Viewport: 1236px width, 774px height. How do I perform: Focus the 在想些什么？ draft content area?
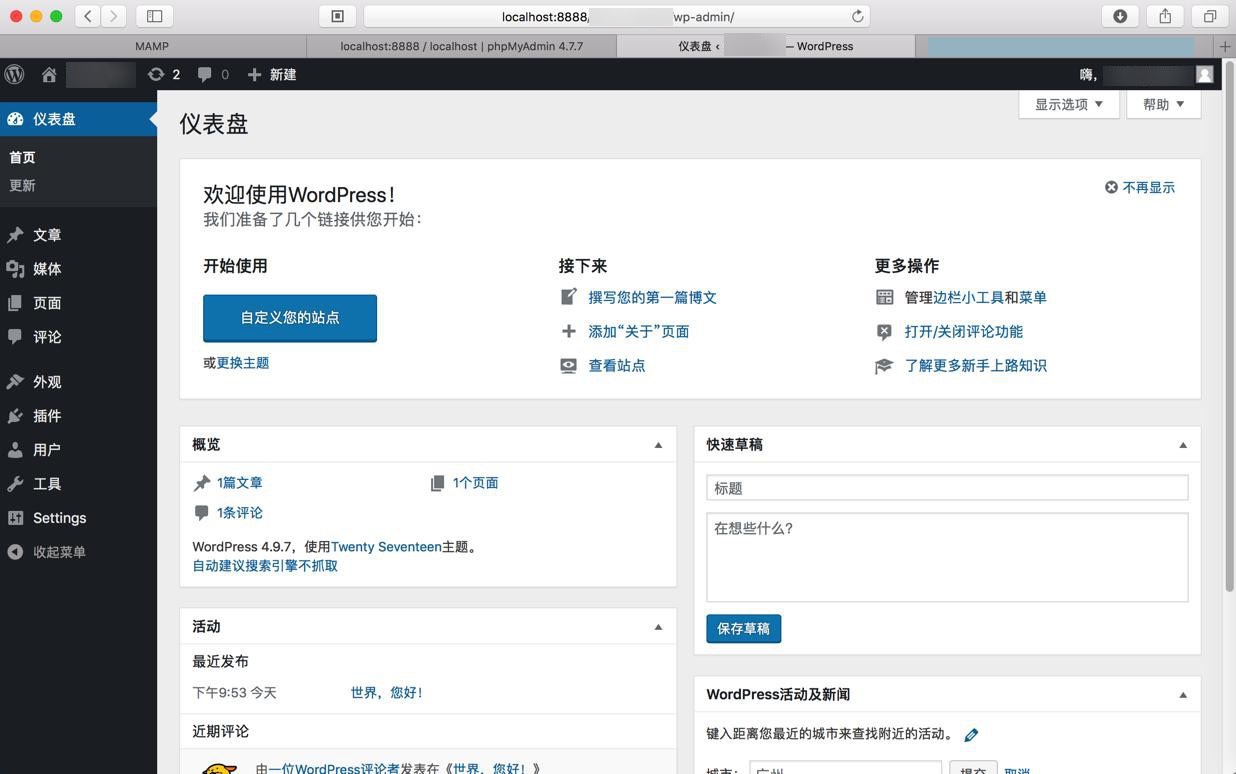tap(947, 558)
